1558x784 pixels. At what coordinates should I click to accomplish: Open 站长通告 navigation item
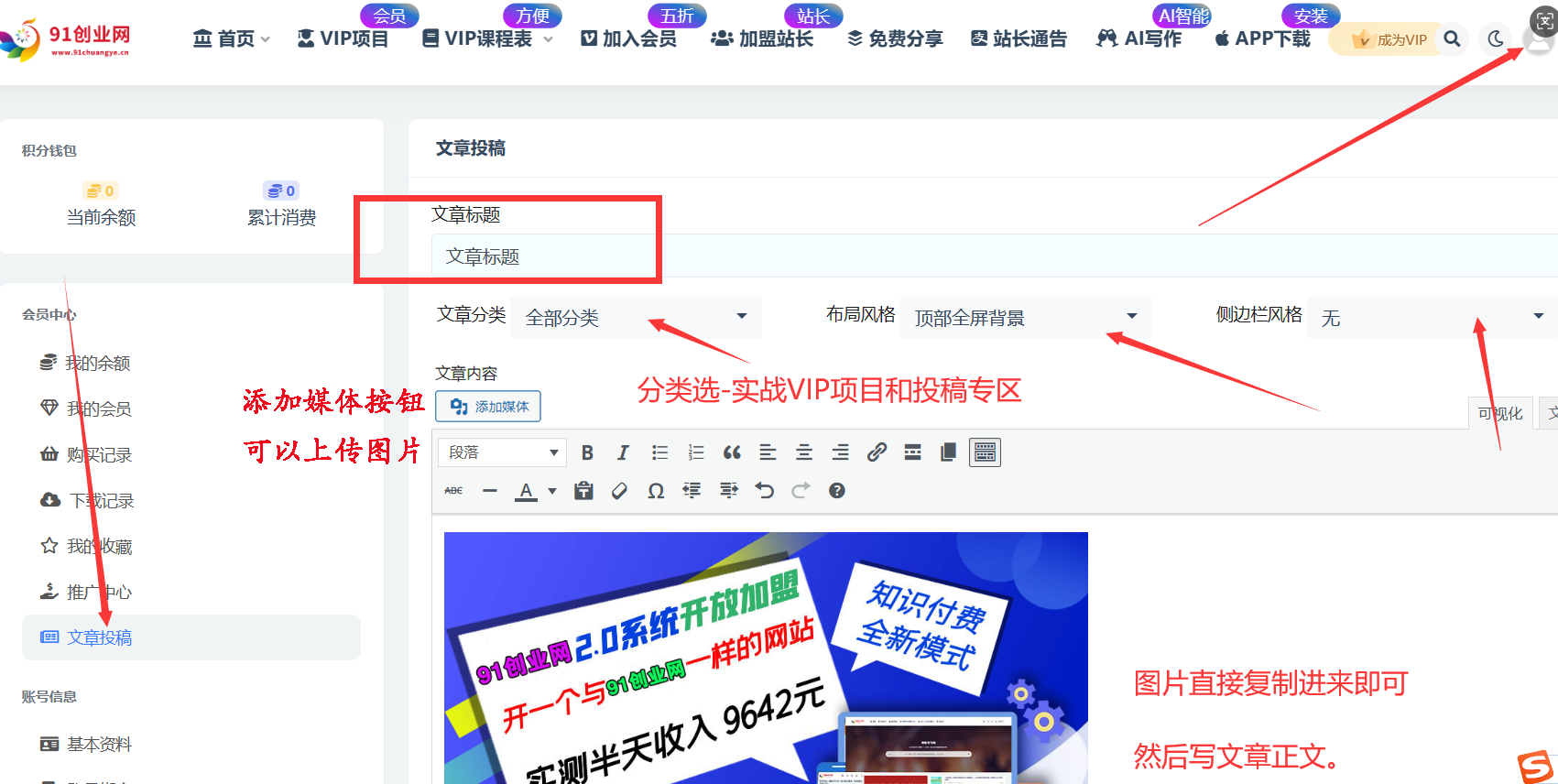(x=1019, y=38)
